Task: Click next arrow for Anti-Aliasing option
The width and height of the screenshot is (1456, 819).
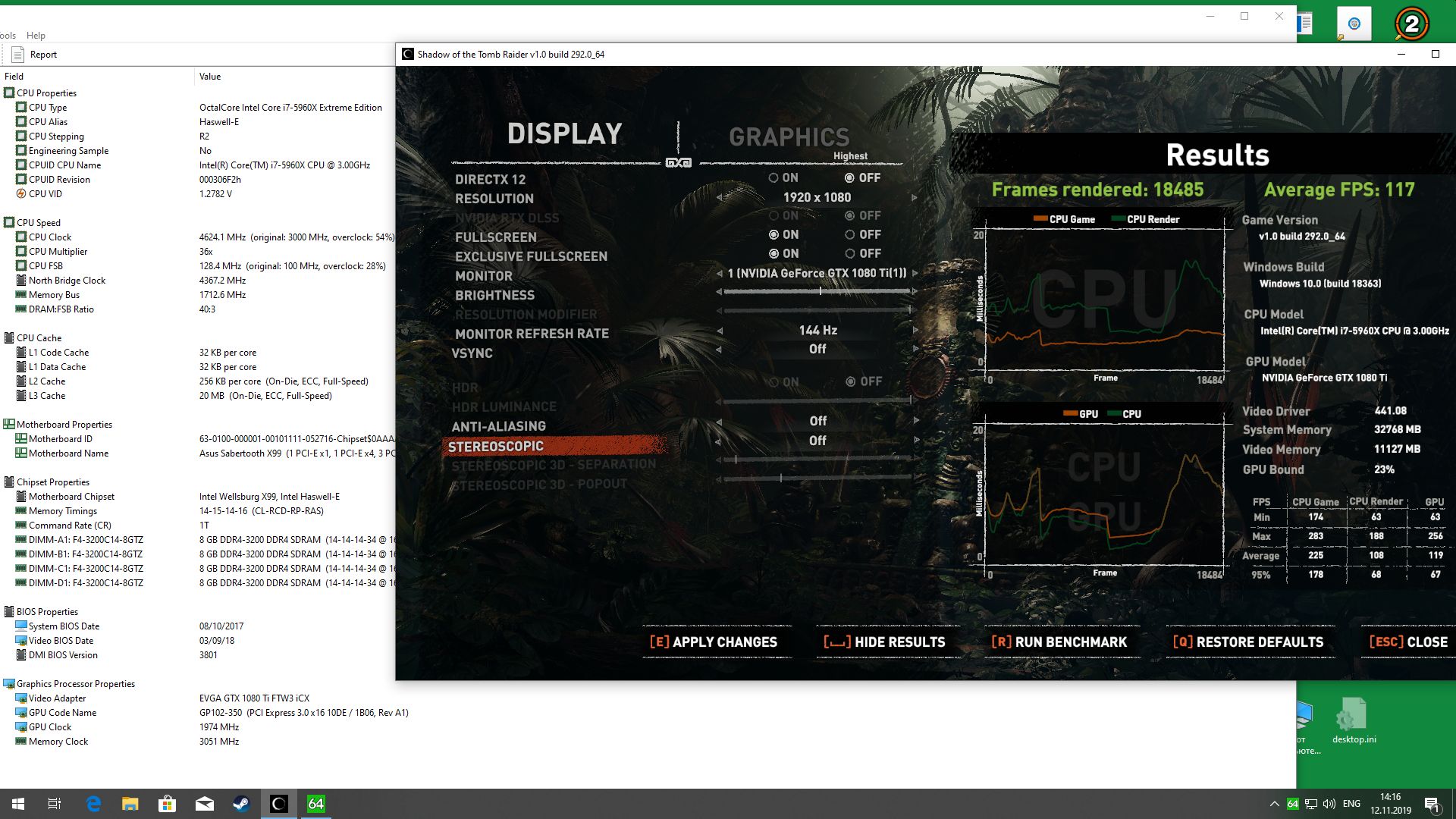Action: click(x=916, y=420)
